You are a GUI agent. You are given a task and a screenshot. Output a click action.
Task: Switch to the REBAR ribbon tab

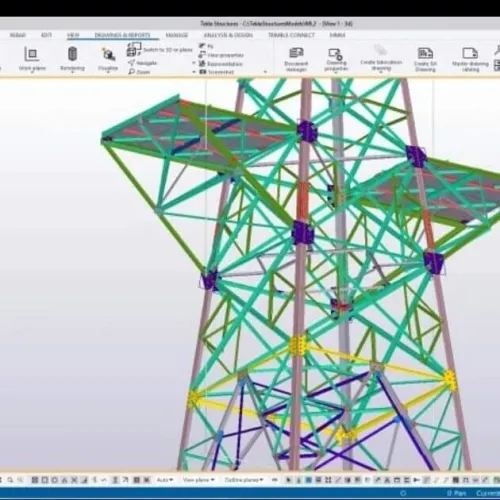point(17,35)
